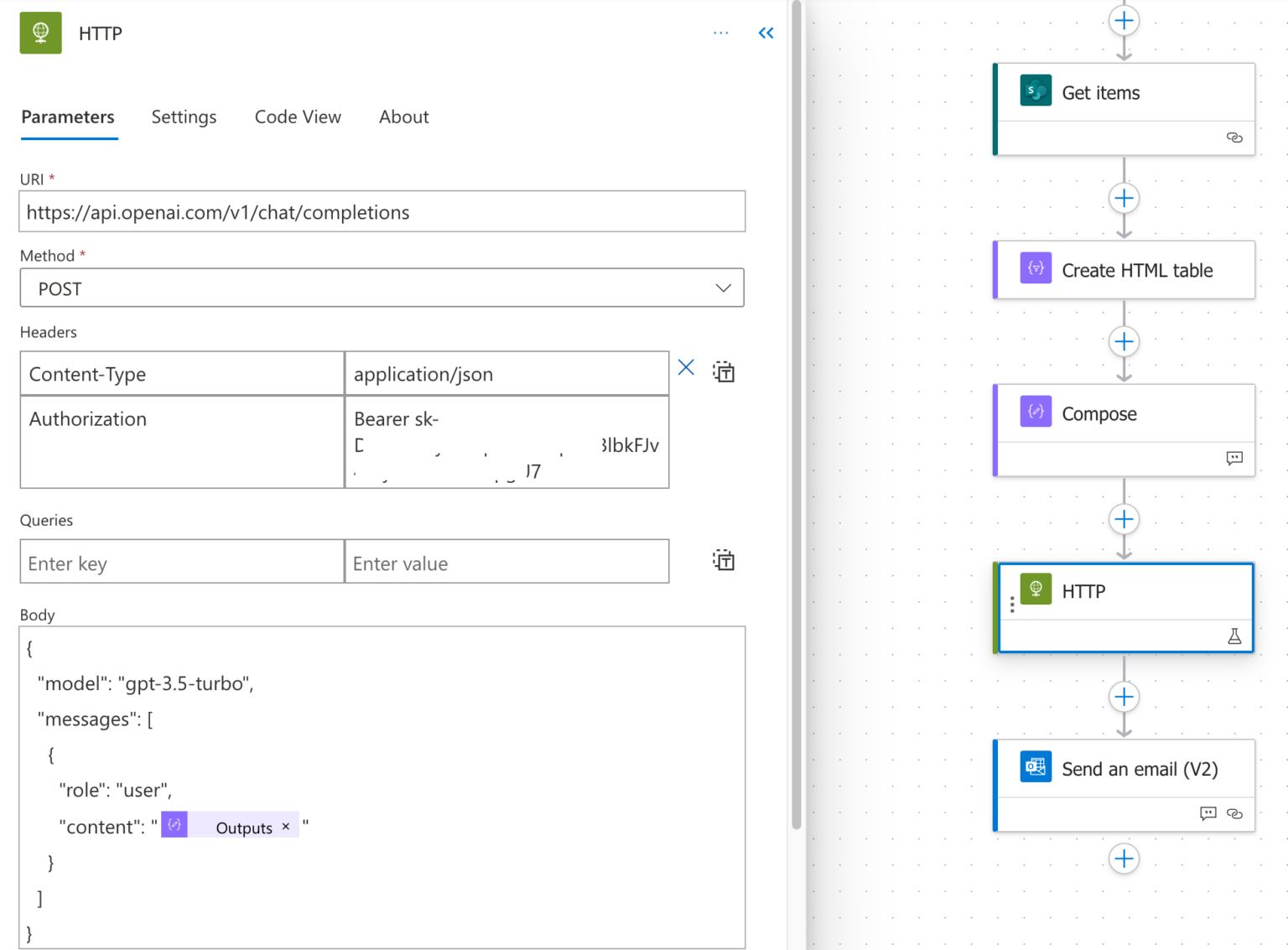Select the Create HTML table action card
The image size is (1288, 950).
(x=1124, y=270)
